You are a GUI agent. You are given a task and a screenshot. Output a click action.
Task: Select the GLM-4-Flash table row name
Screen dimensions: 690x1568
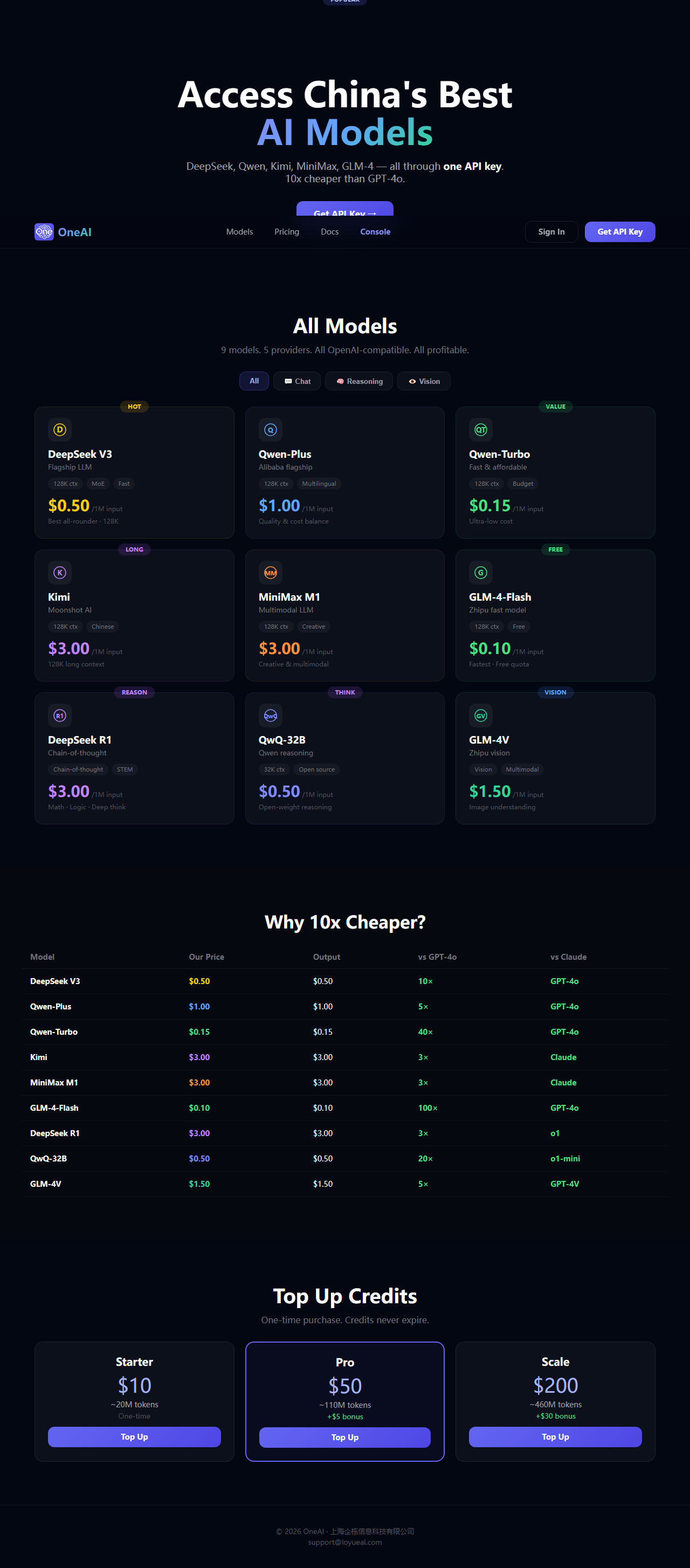pyautogui.click(x=54, y=1108)
